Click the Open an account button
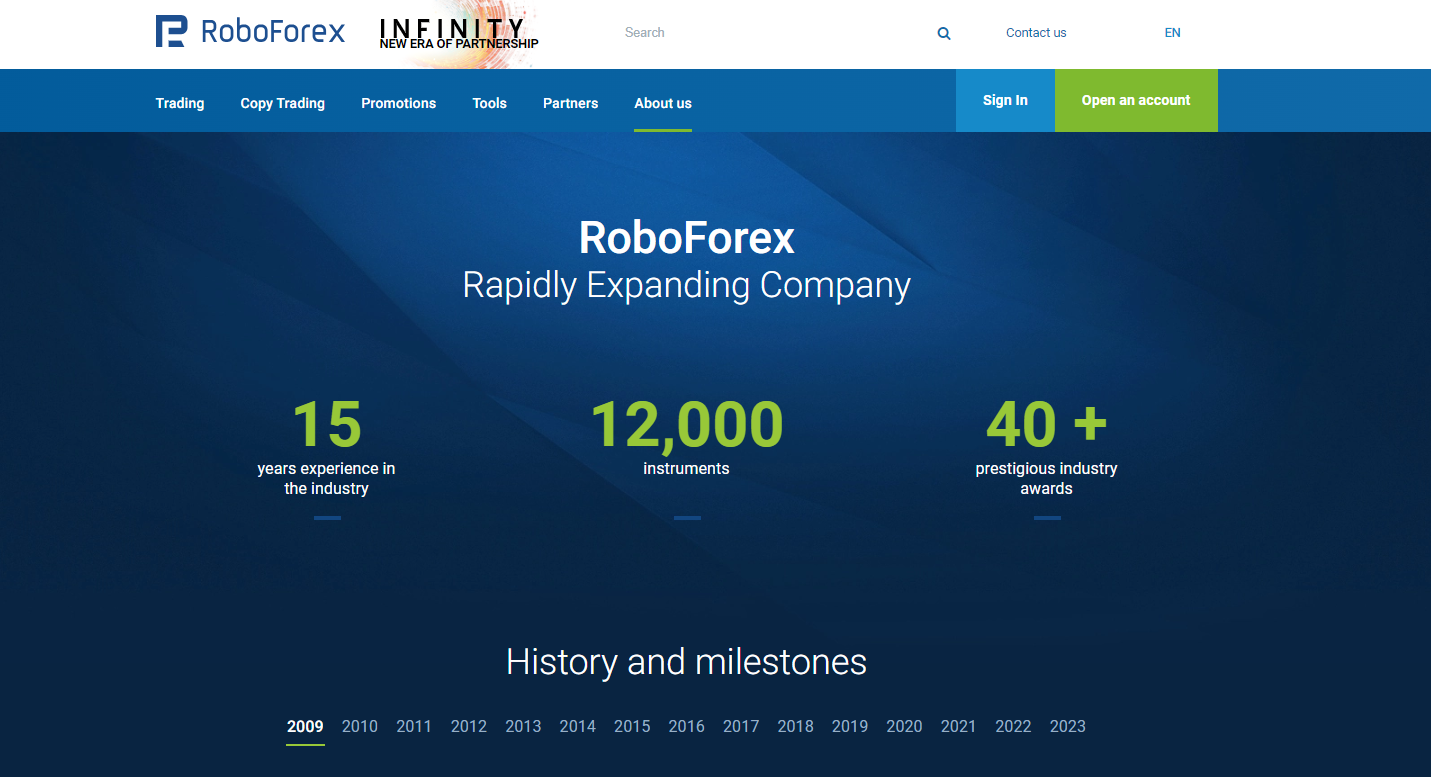The image size is (1431, 777). [x=1136, y=100]
